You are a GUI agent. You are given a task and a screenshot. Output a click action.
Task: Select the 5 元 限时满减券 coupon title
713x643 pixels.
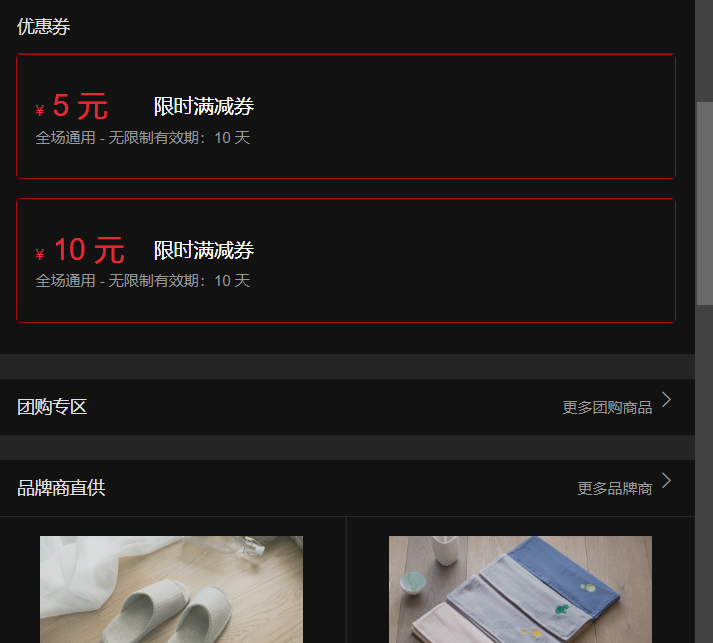pos(204,106)
